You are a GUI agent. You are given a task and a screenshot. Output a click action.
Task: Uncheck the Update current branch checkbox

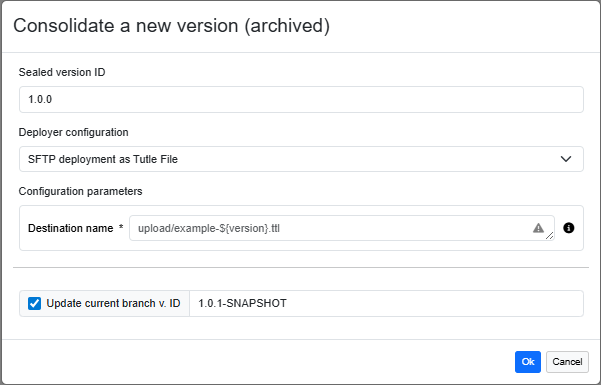pos(34,303)
